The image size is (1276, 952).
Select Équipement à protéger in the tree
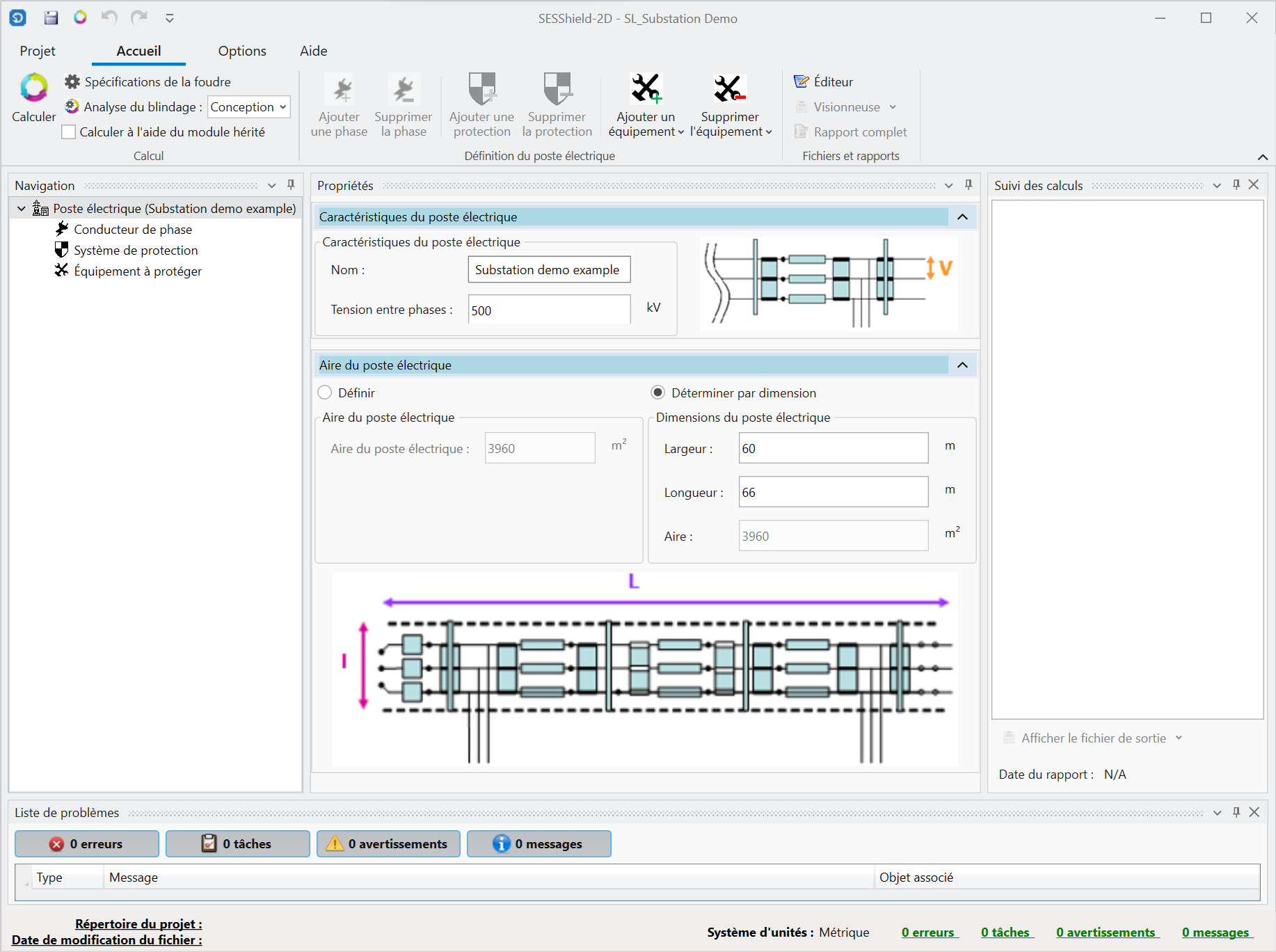pos(138,271)
